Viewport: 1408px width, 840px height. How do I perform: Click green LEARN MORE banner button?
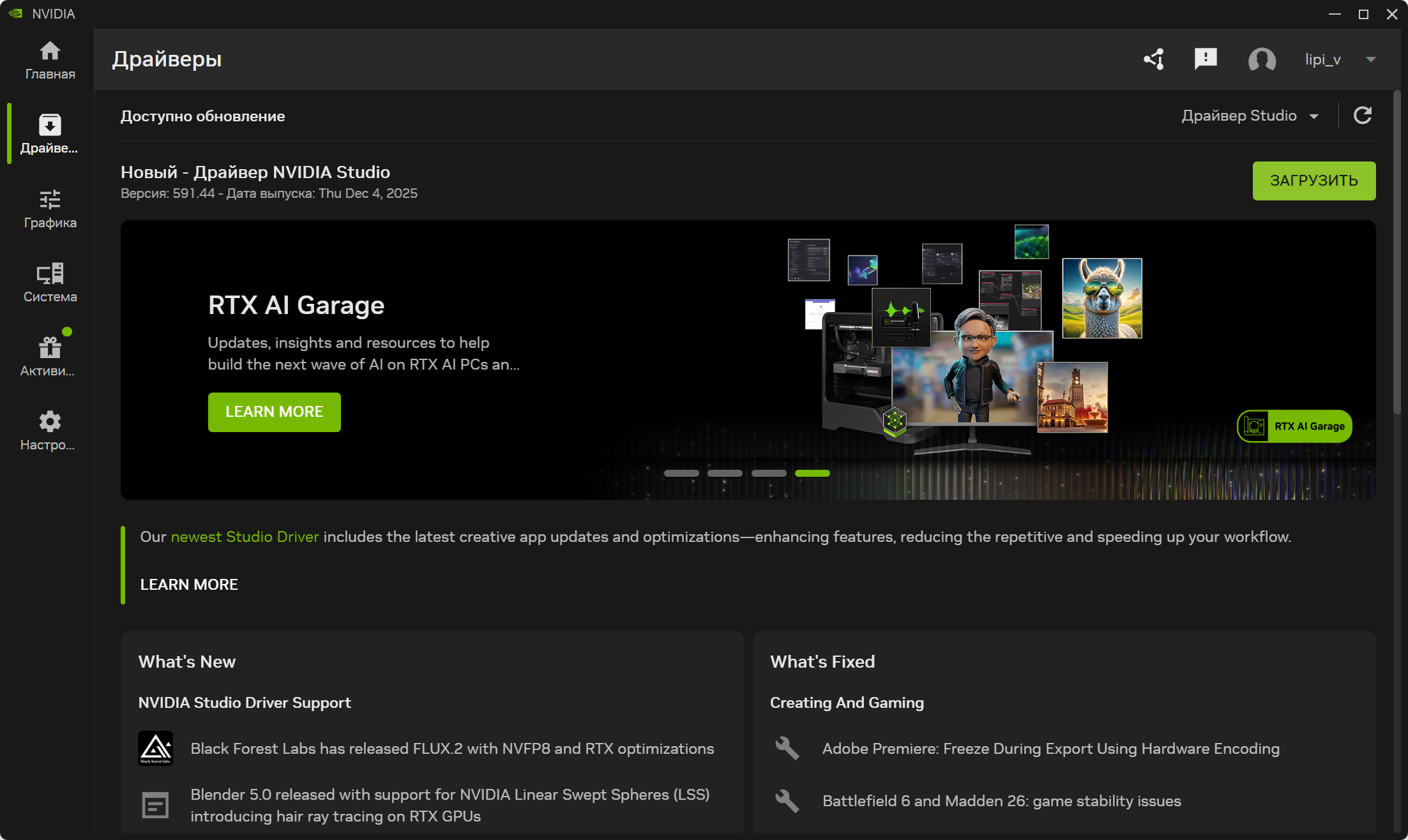click(274, 412)
